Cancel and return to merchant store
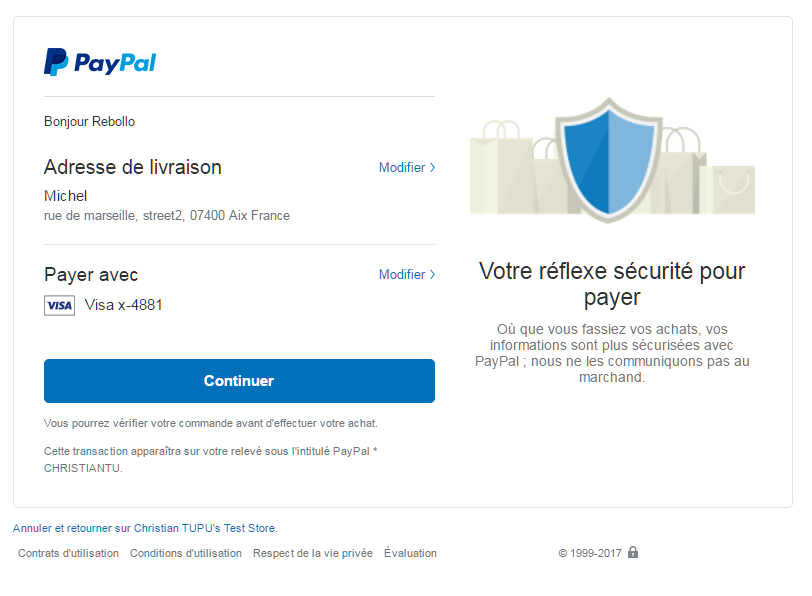Image resolution: width=812 pixels, height=596 pixels. 71,528
